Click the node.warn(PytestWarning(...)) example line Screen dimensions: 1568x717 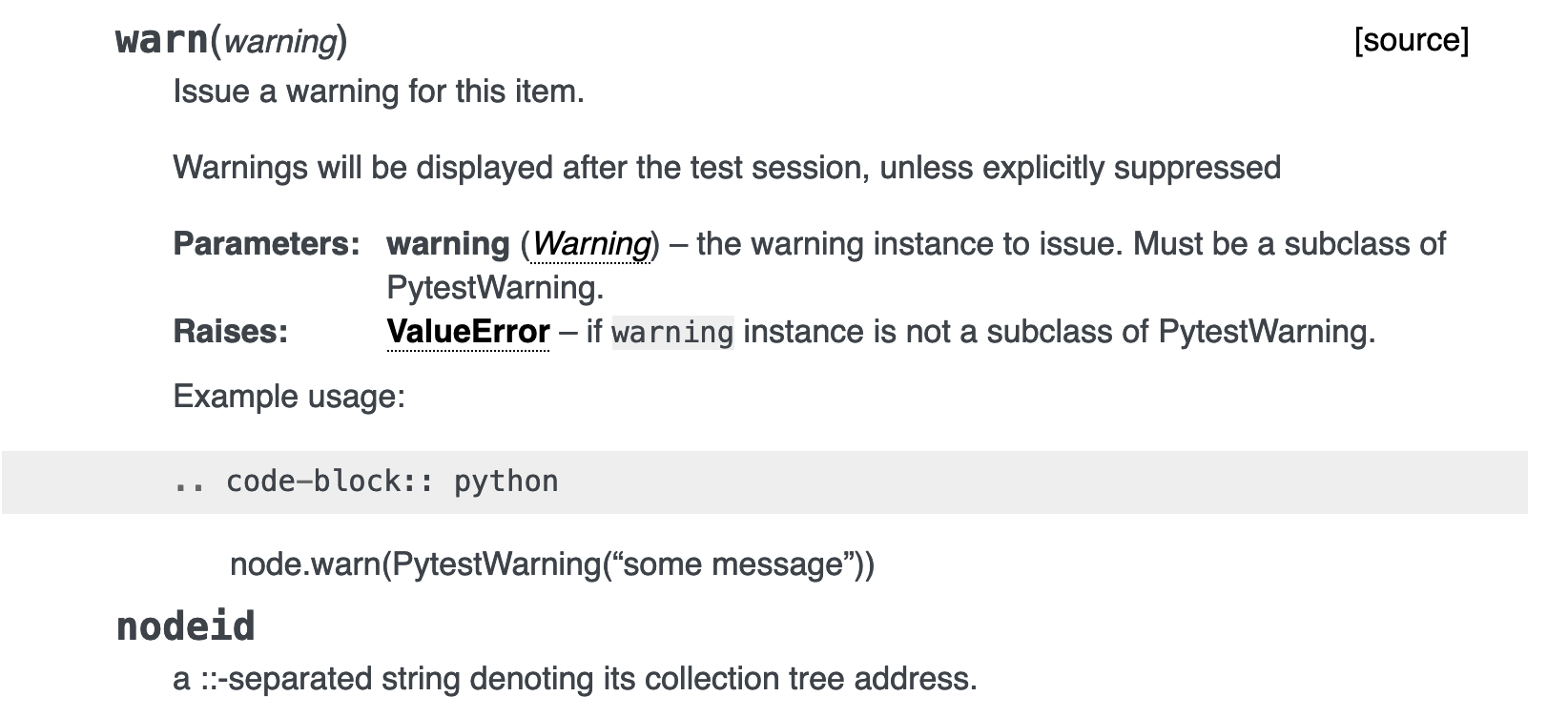click(x=551, y=564)
